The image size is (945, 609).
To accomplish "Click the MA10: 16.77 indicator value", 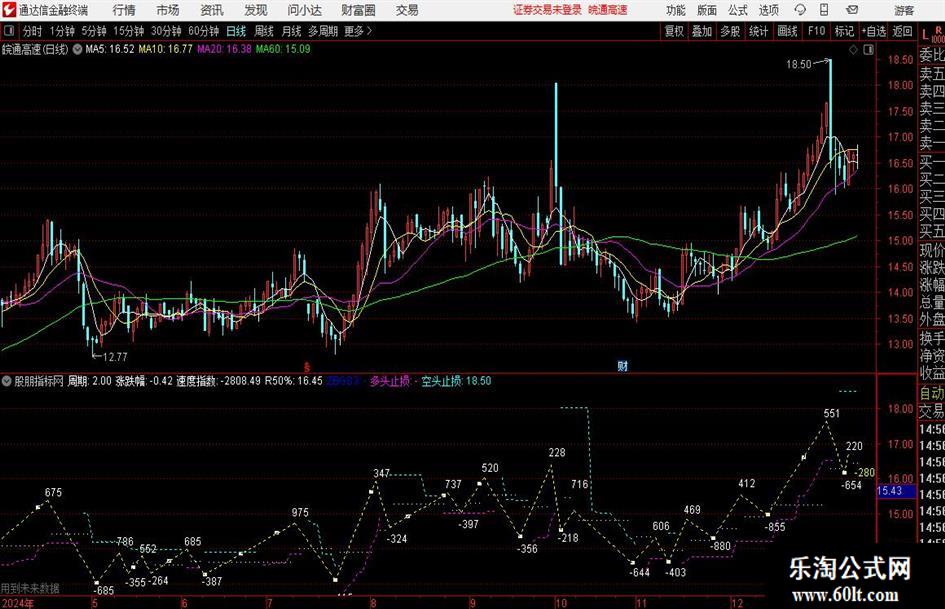I will (166, 49).
